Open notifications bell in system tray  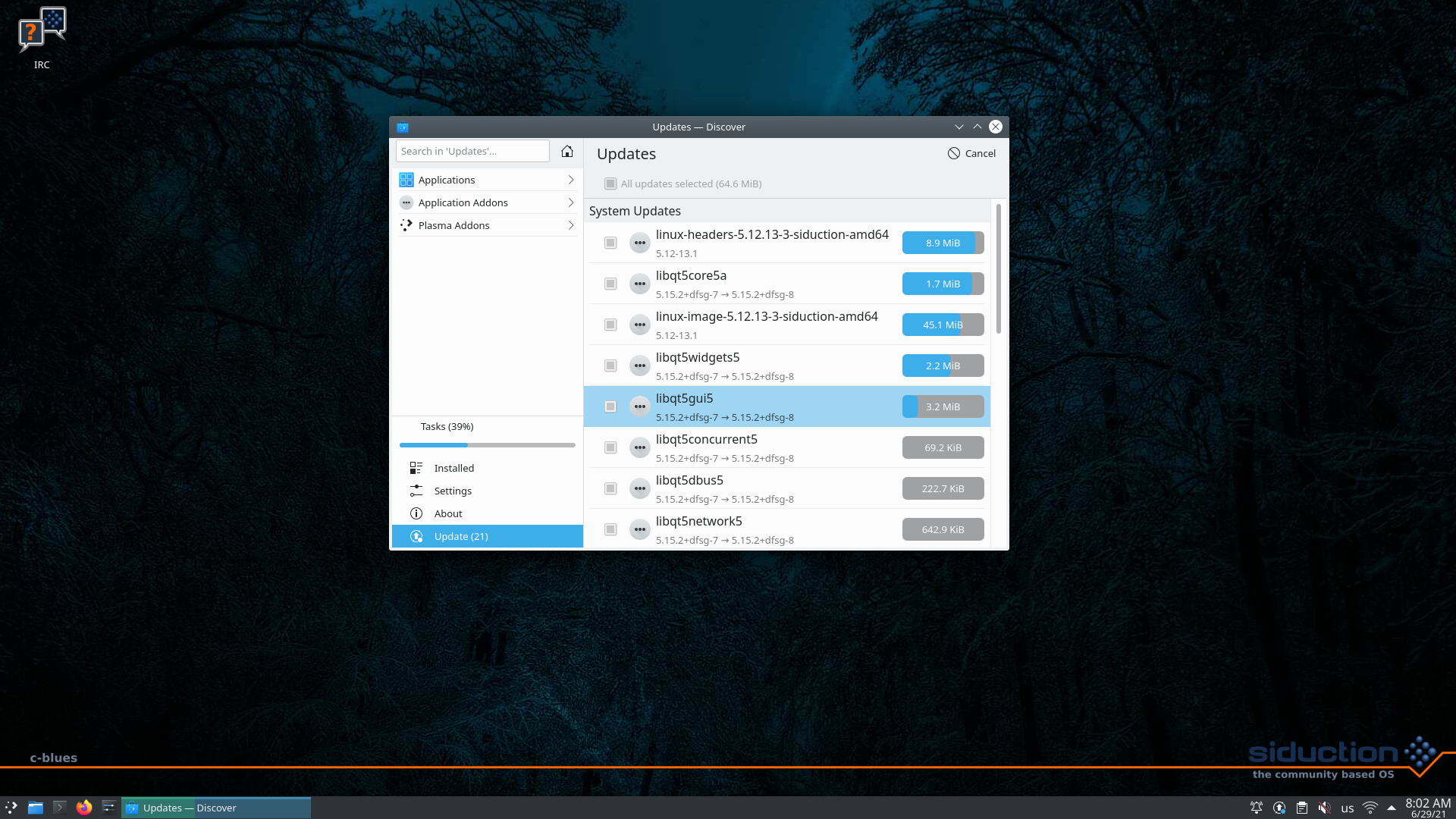[1256, 808]
